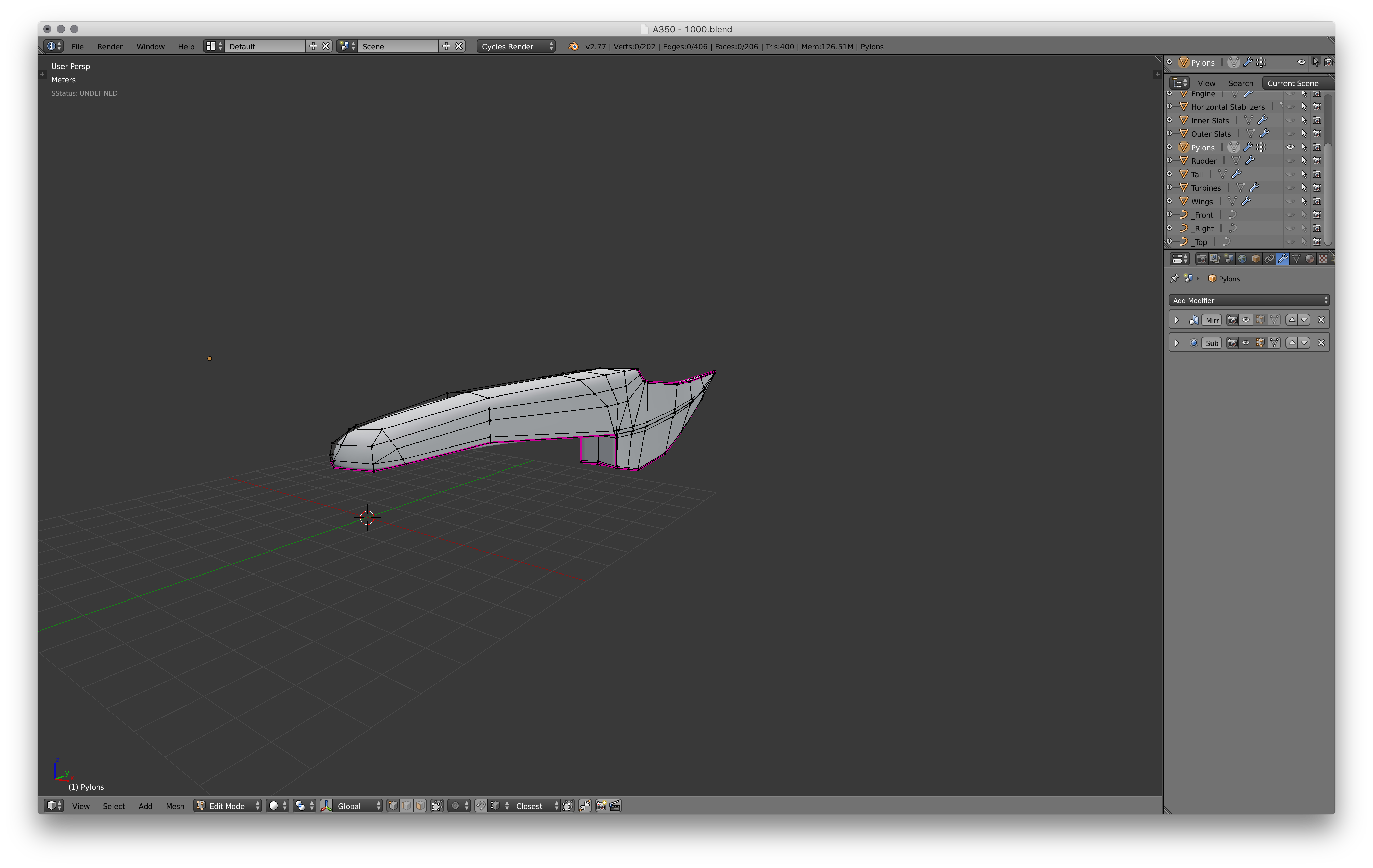
Task: Click the Pylons modifier wrench in outliner
Action: click(1248, 147)
